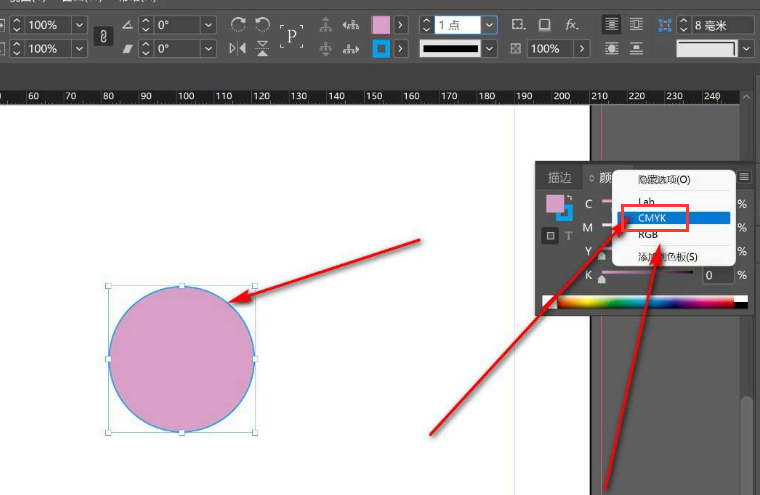Viewport: 760px width, 495px height.
Task: Click the constrain proportions chain-link icon
Action: 103,36
